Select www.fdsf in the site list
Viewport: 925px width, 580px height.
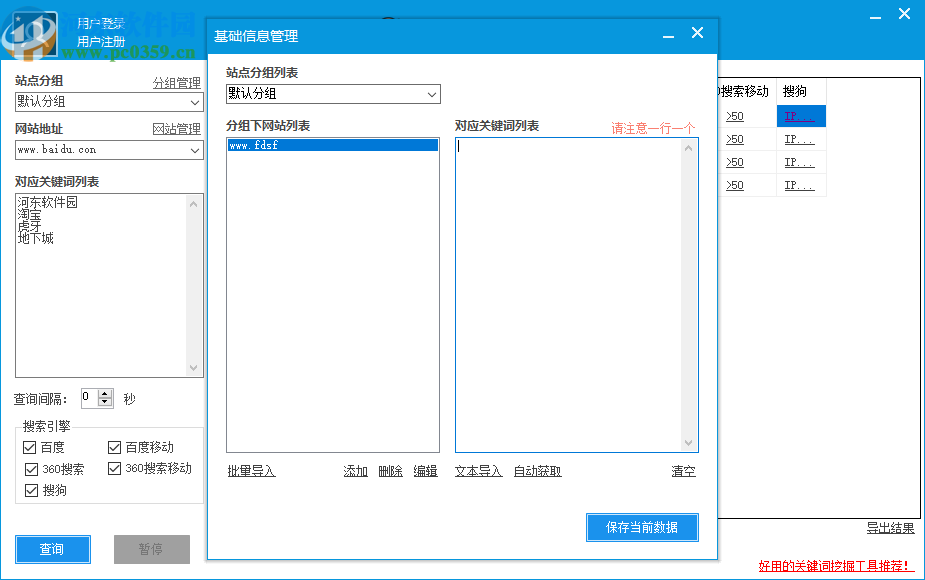[x=331, y=145]
